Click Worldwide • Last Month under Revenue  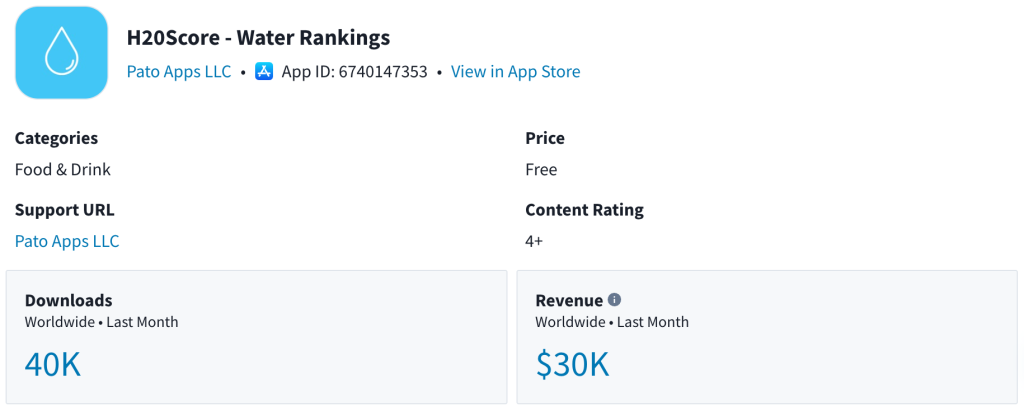(612, 322)
